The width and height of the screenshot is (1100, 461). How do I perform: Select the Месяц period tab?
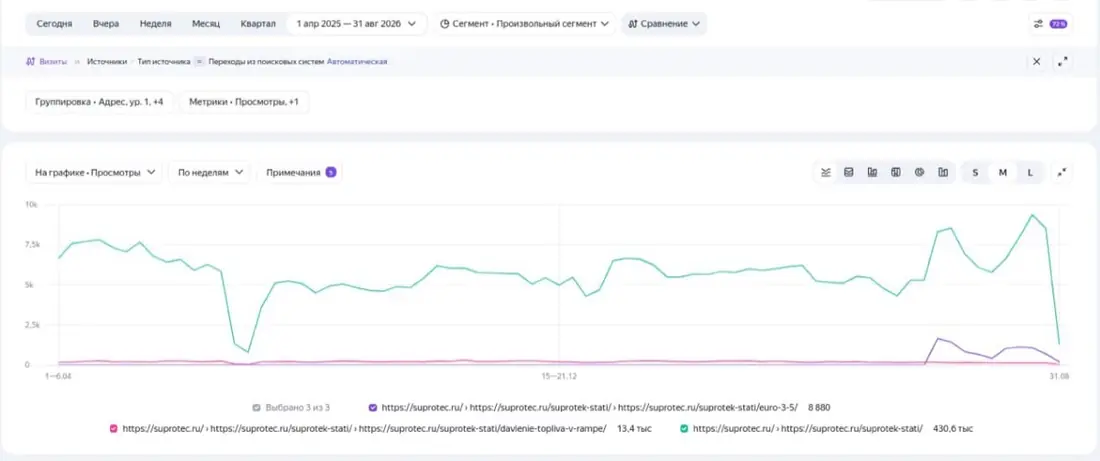206,24
